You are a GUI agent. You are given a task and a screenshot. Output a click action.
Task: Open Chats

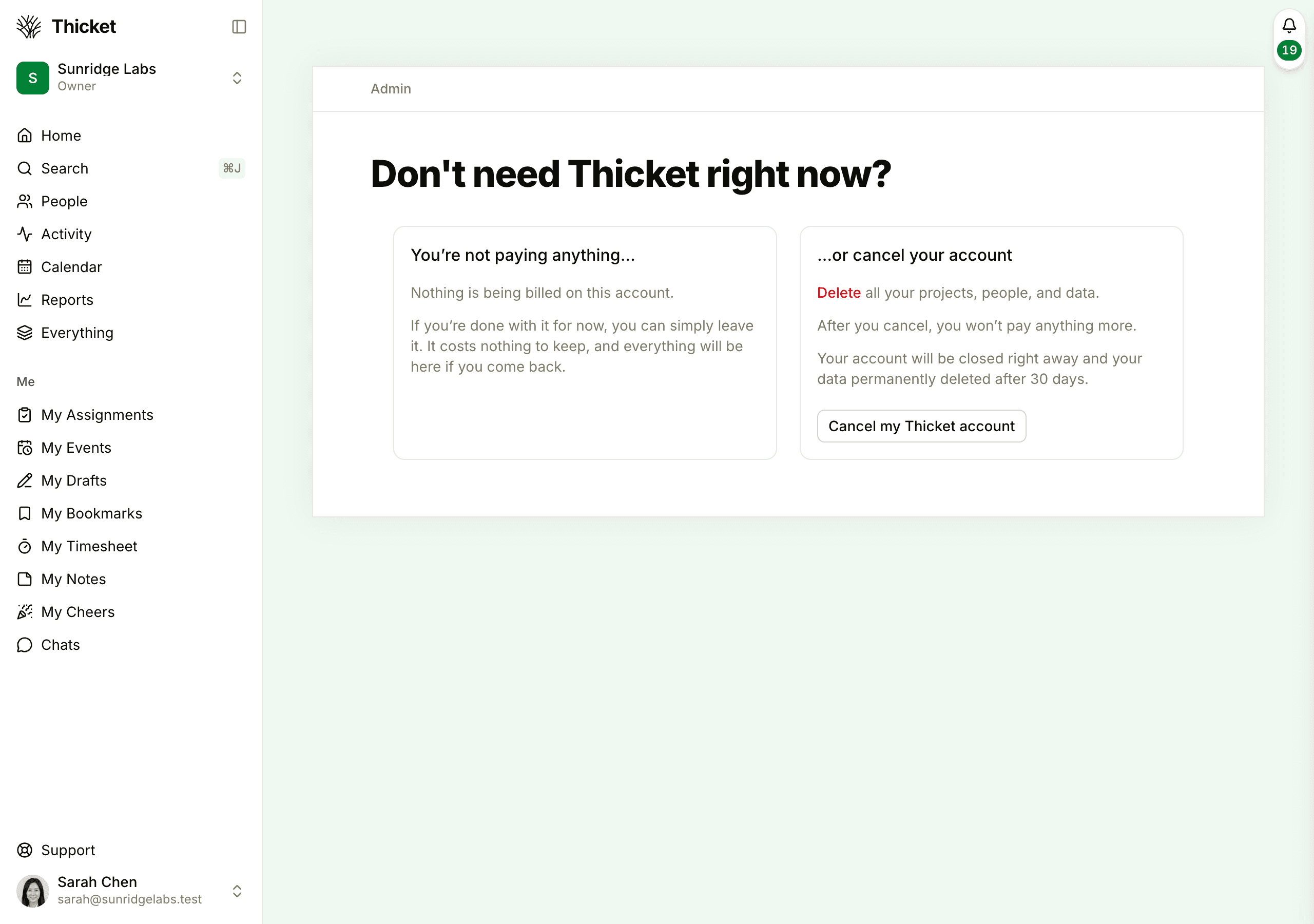tap(131, 645)
